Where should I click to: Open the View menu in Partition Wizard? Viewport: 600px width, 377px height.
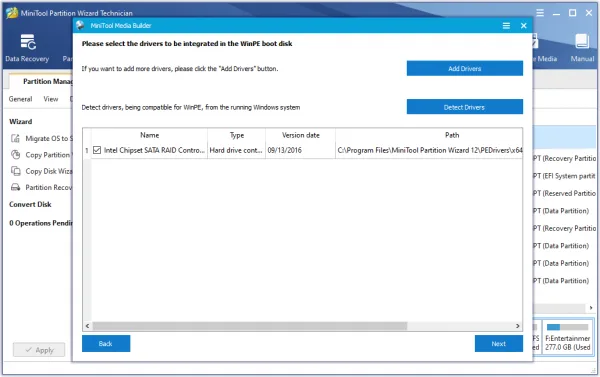[x=51, y=99]
